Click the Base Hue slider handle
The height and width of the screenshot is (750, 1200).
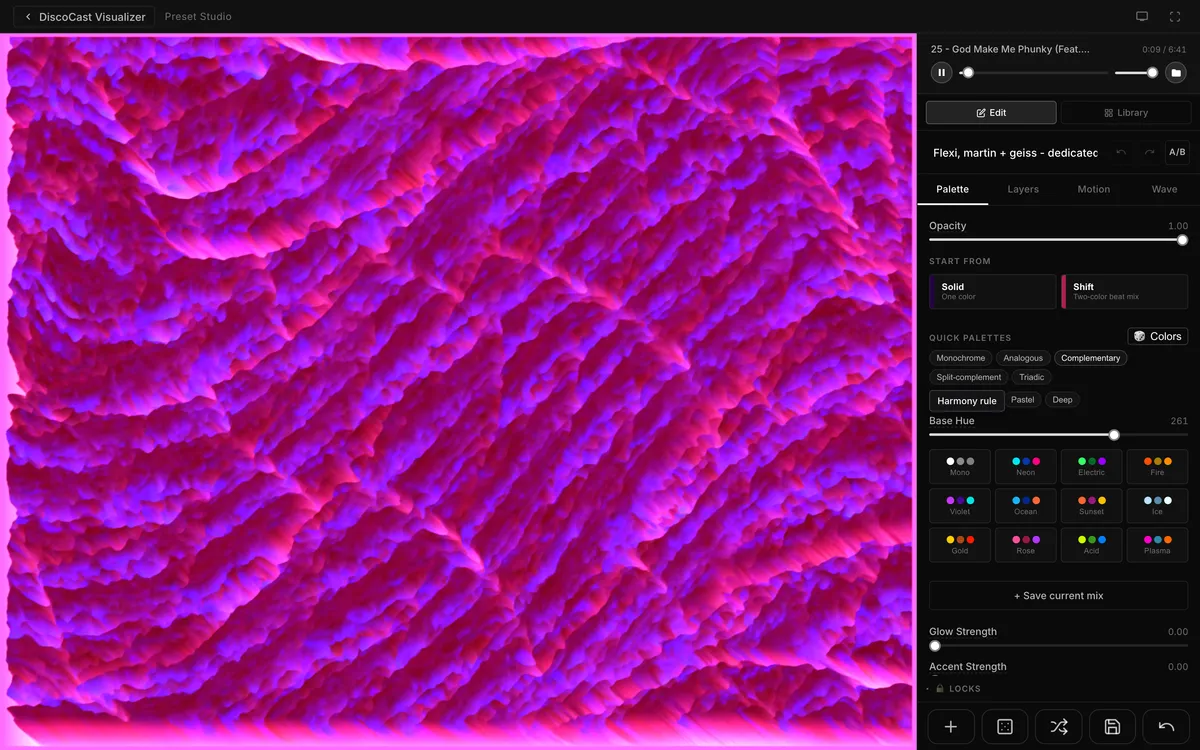tap(1114, 435)
